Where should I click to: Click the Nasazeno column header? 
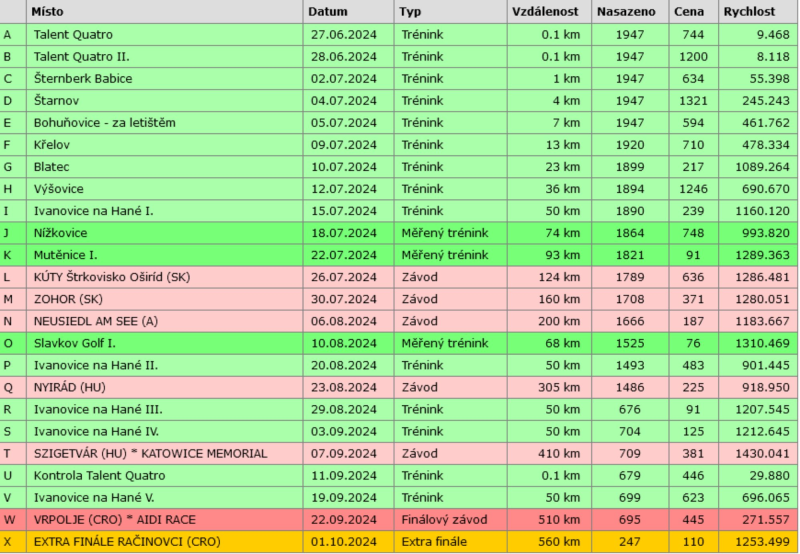626,12
